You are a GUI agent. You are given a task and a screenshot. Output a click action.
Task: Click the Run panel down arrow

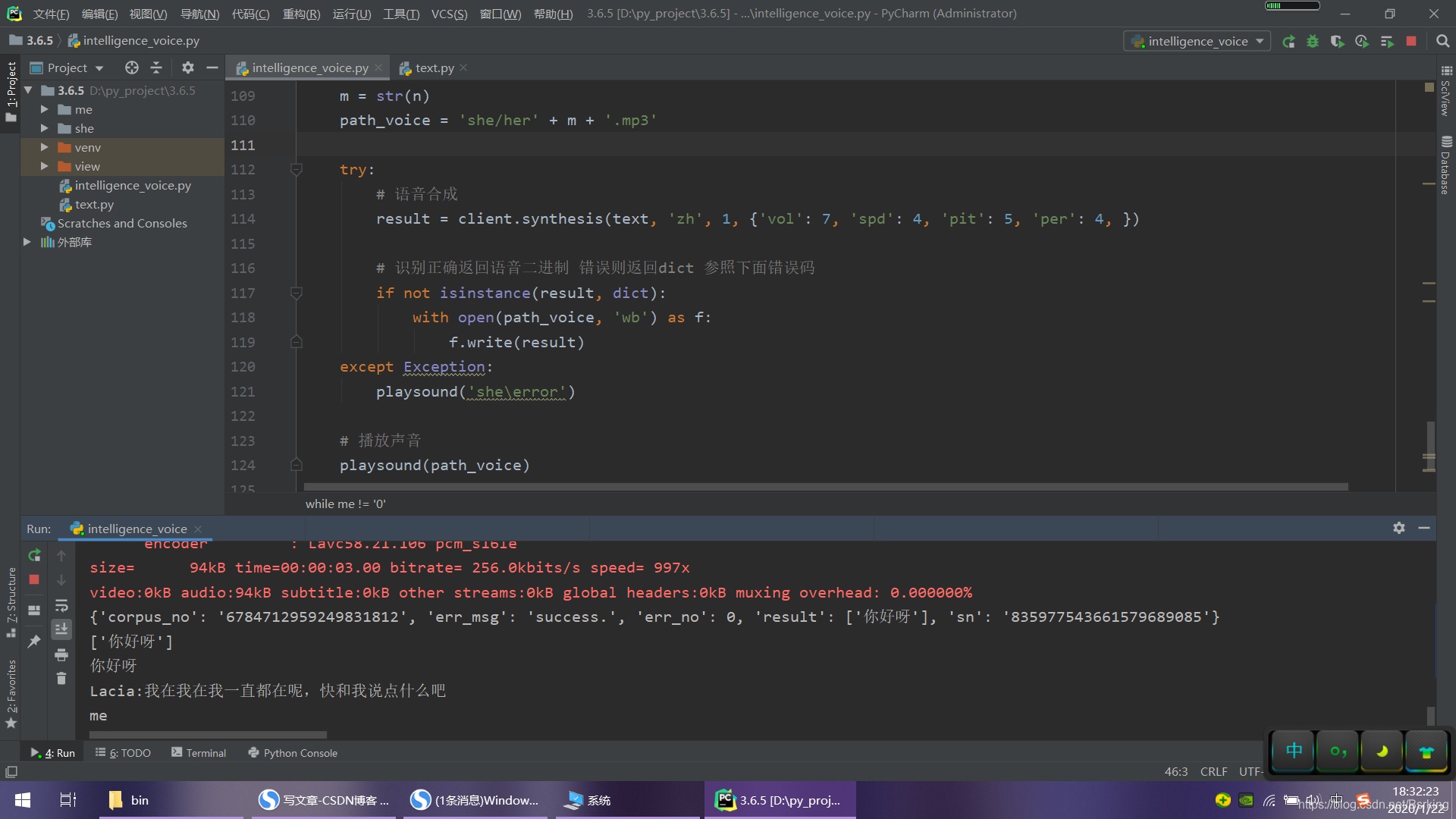[x=61, y=580]
